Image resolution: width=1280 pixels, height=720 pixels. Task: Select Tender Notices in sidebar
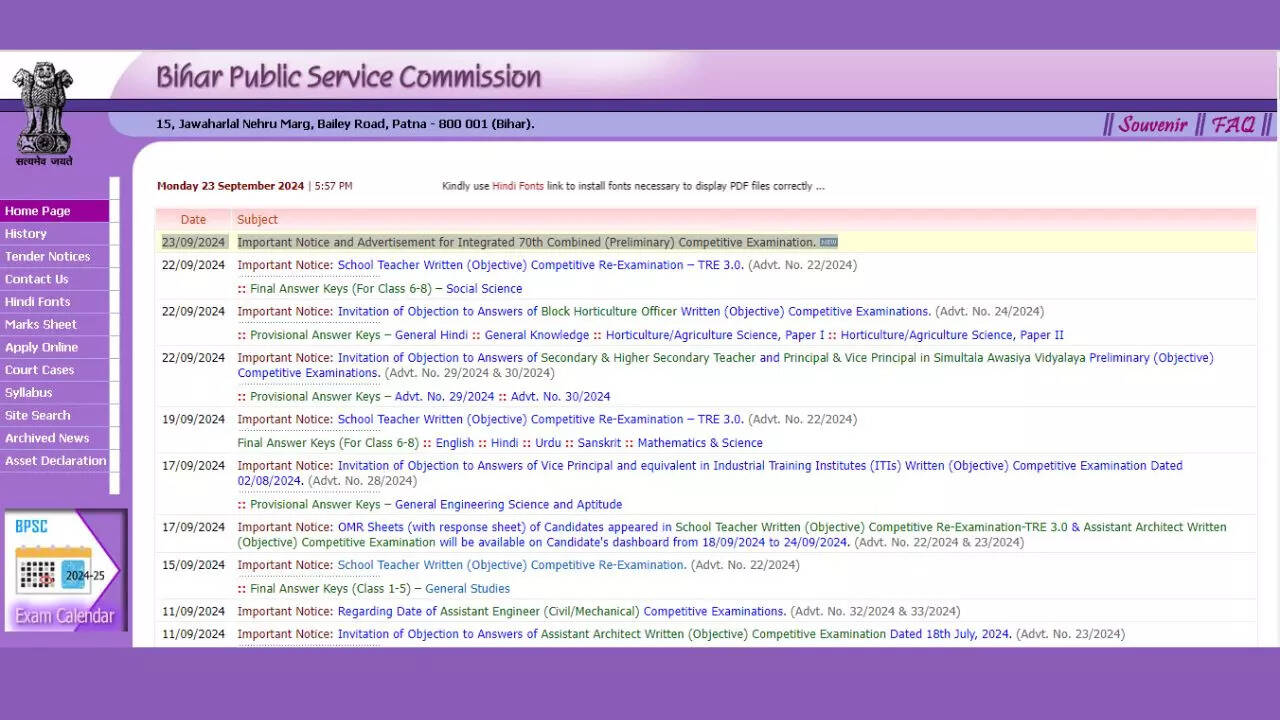[47, 257]
